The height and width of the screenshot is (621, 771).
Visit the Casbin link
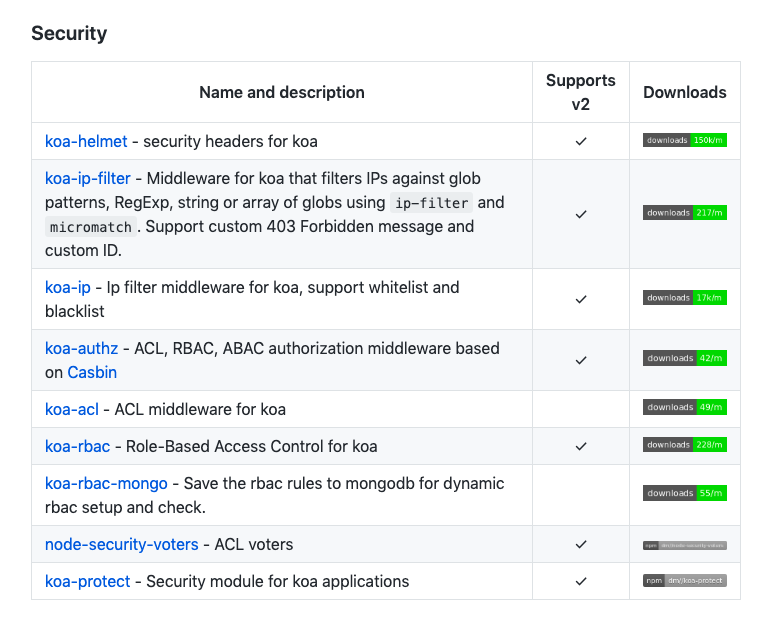(92, 372)
